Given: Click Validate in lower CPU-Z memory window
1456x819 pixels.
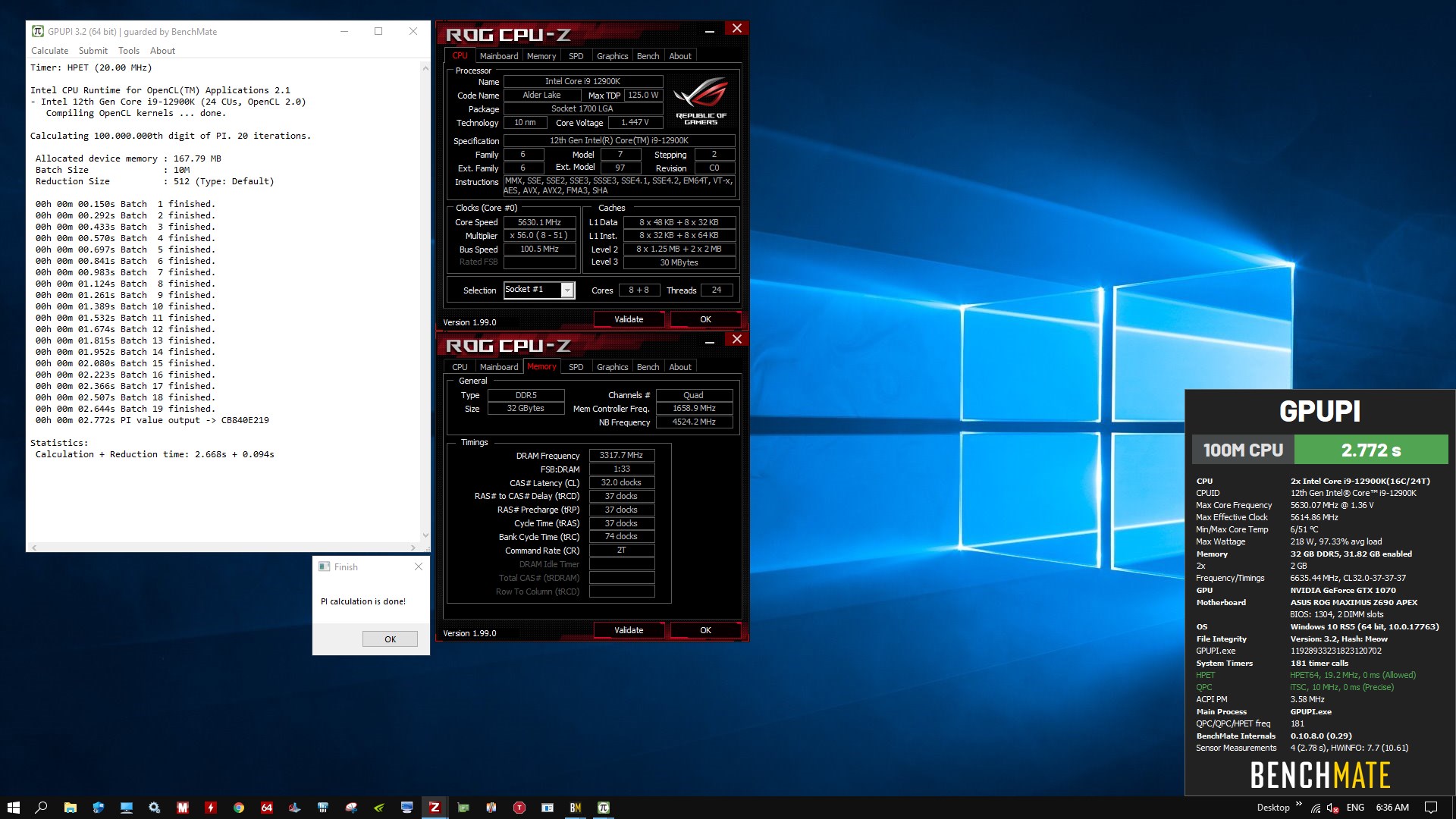Looking at the screenshot, I should 629,630.
